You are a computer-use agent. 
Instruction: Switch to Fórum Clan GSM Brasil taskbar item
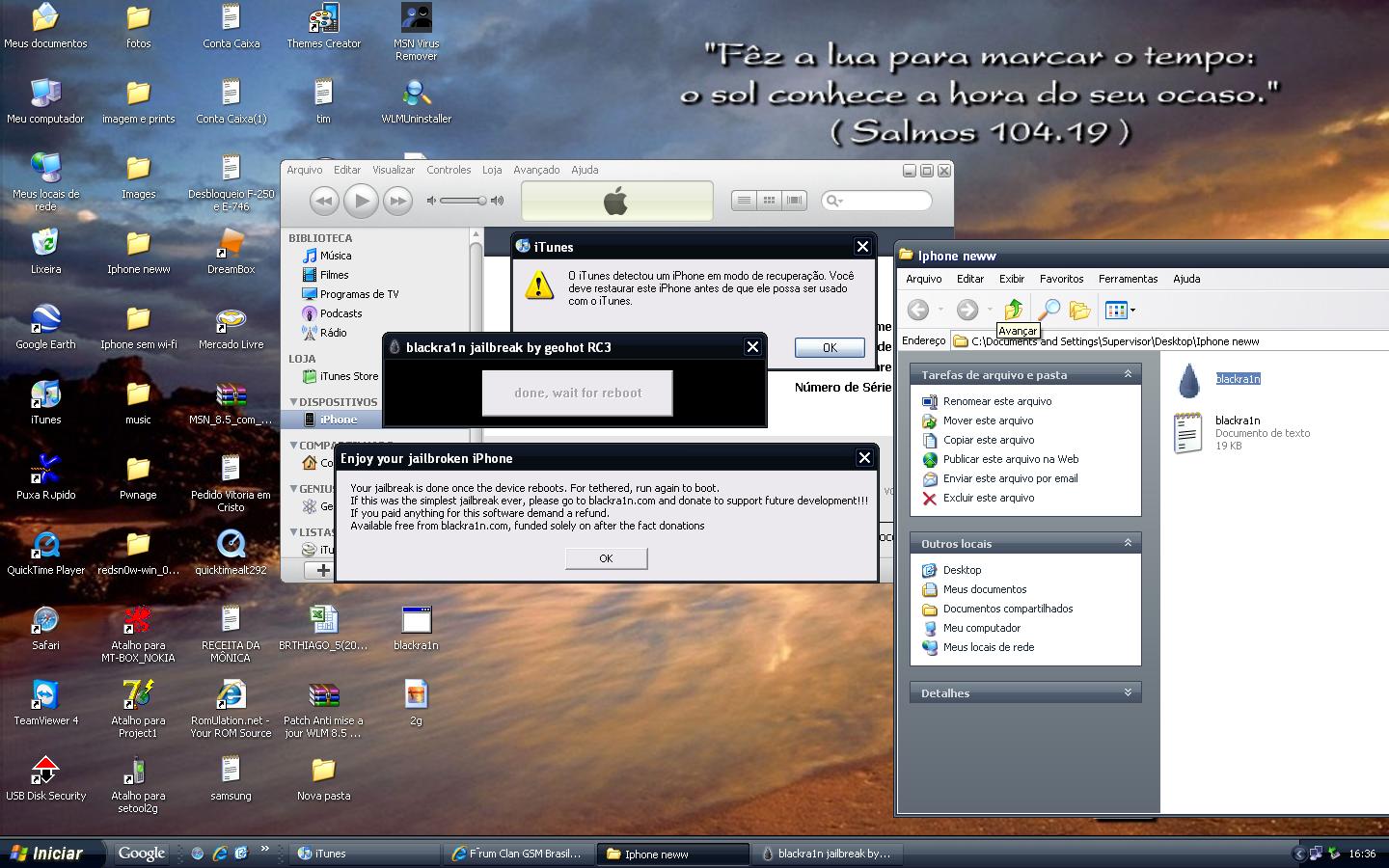point(520,854)
